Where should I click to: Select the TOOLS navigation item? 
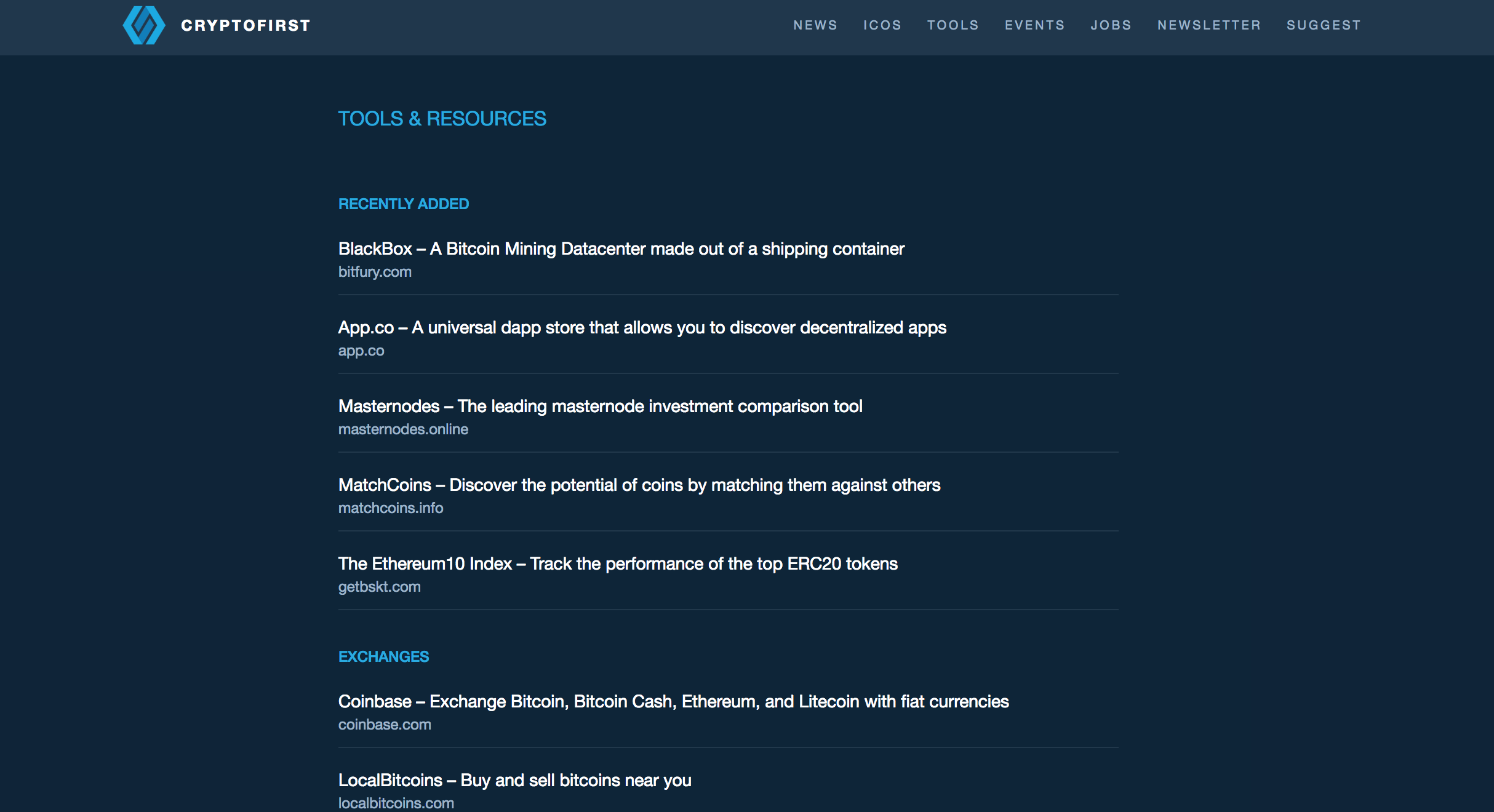tap(953, 25)
